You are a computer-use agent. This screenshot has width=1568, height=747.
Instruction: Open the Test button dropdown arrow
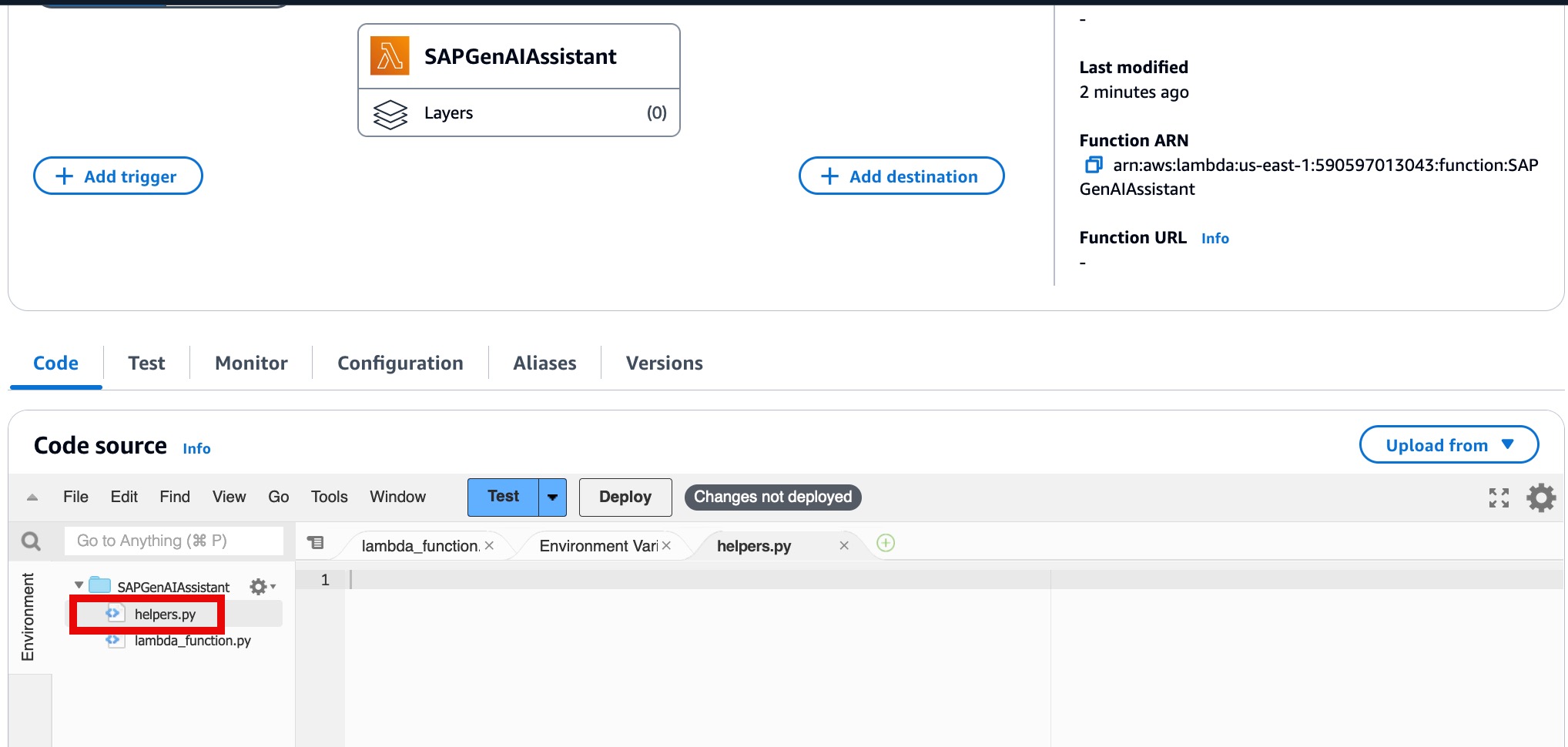click(x=552, y=497)
